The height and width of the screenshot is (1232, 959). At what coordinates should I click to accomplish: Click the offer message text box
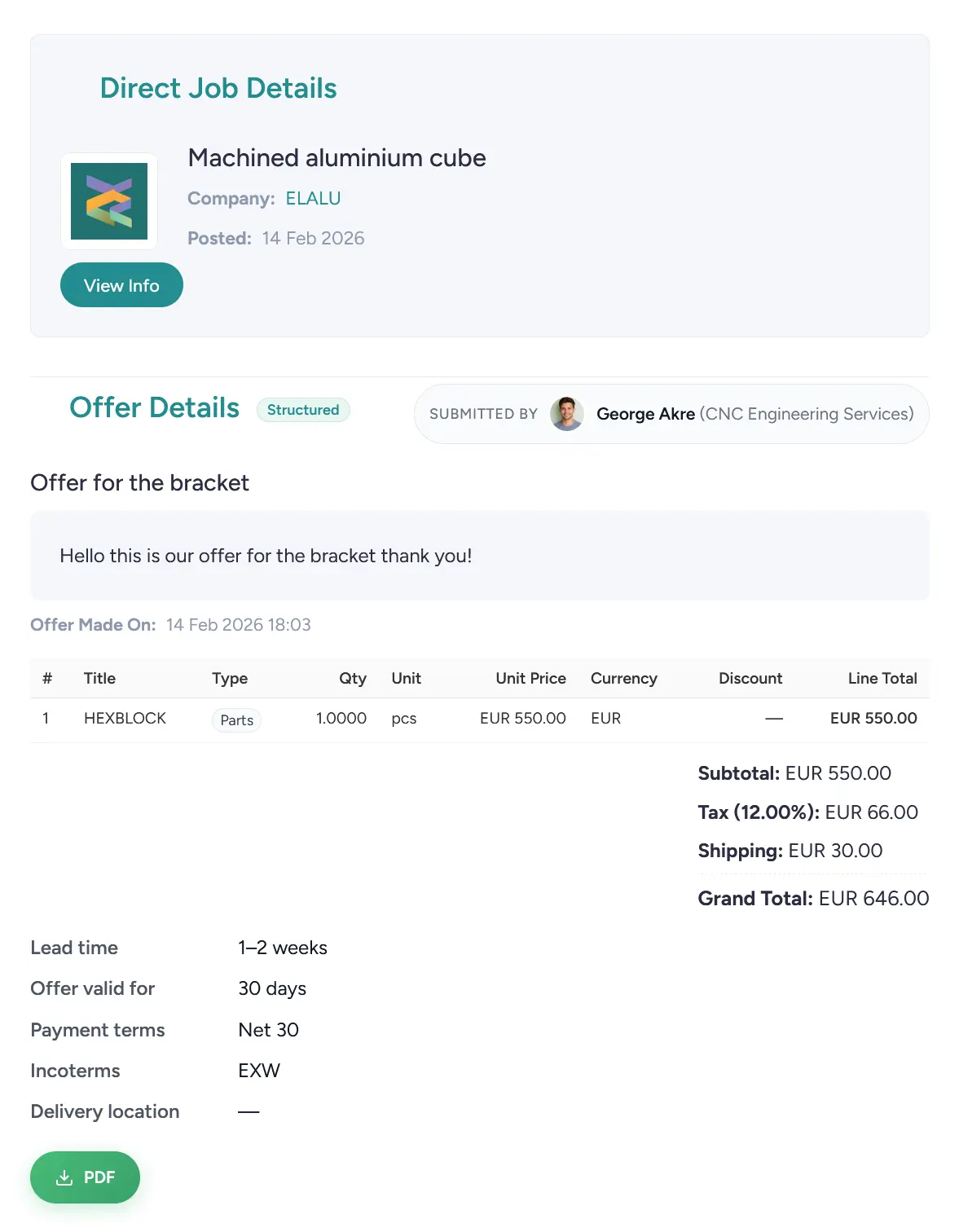tap(479, 556)
